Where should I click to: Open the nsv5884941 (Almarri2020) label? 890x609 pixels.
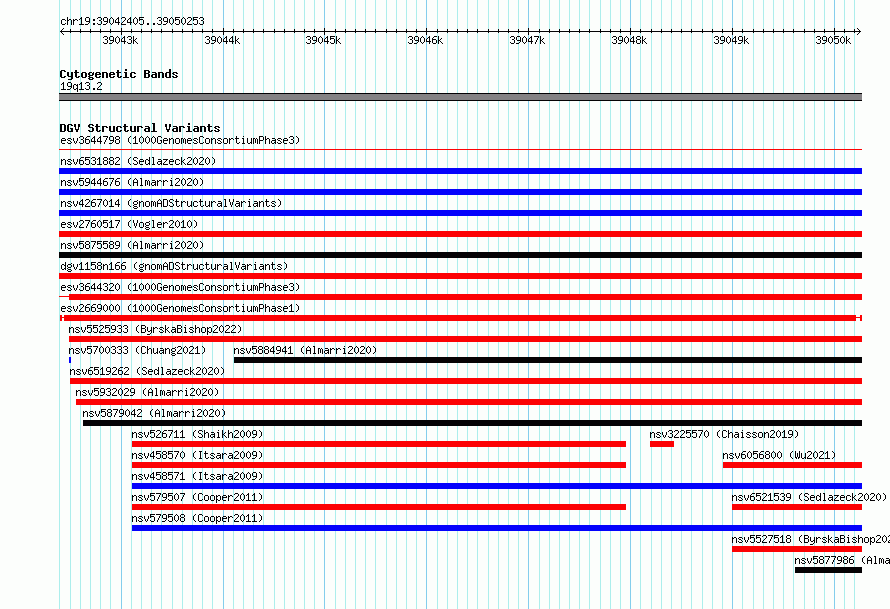[305, 350]
